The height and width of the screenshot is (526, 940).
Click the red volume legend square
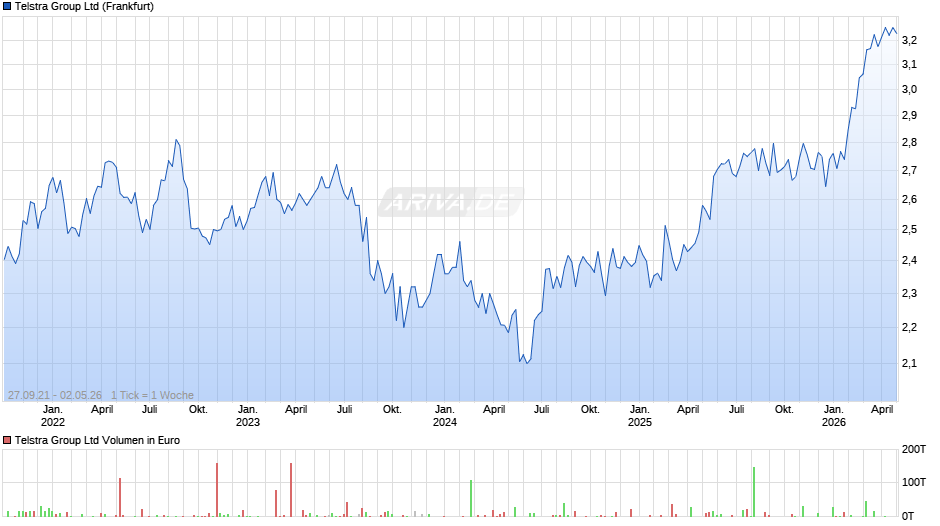point(7,440)
